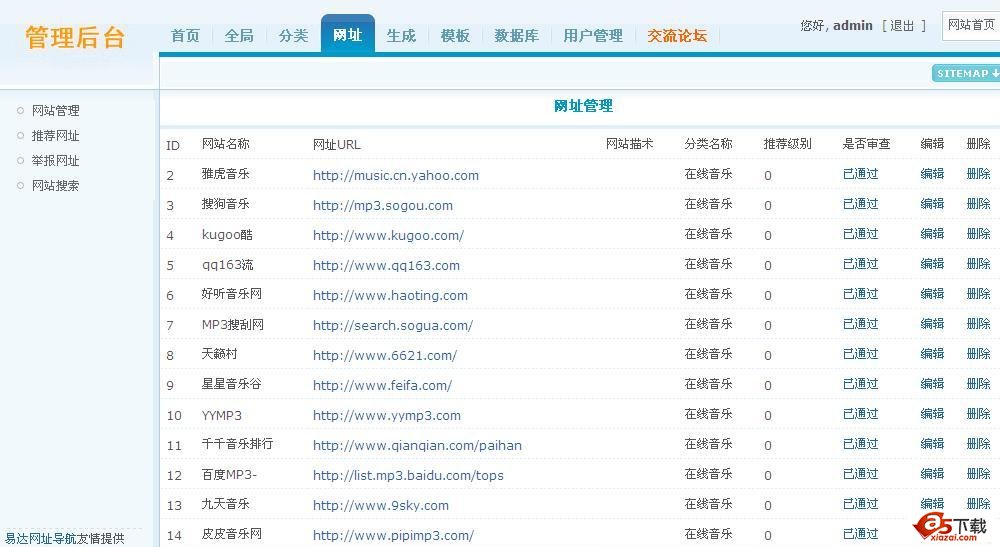Open the 分类 tab

point(293,35)
